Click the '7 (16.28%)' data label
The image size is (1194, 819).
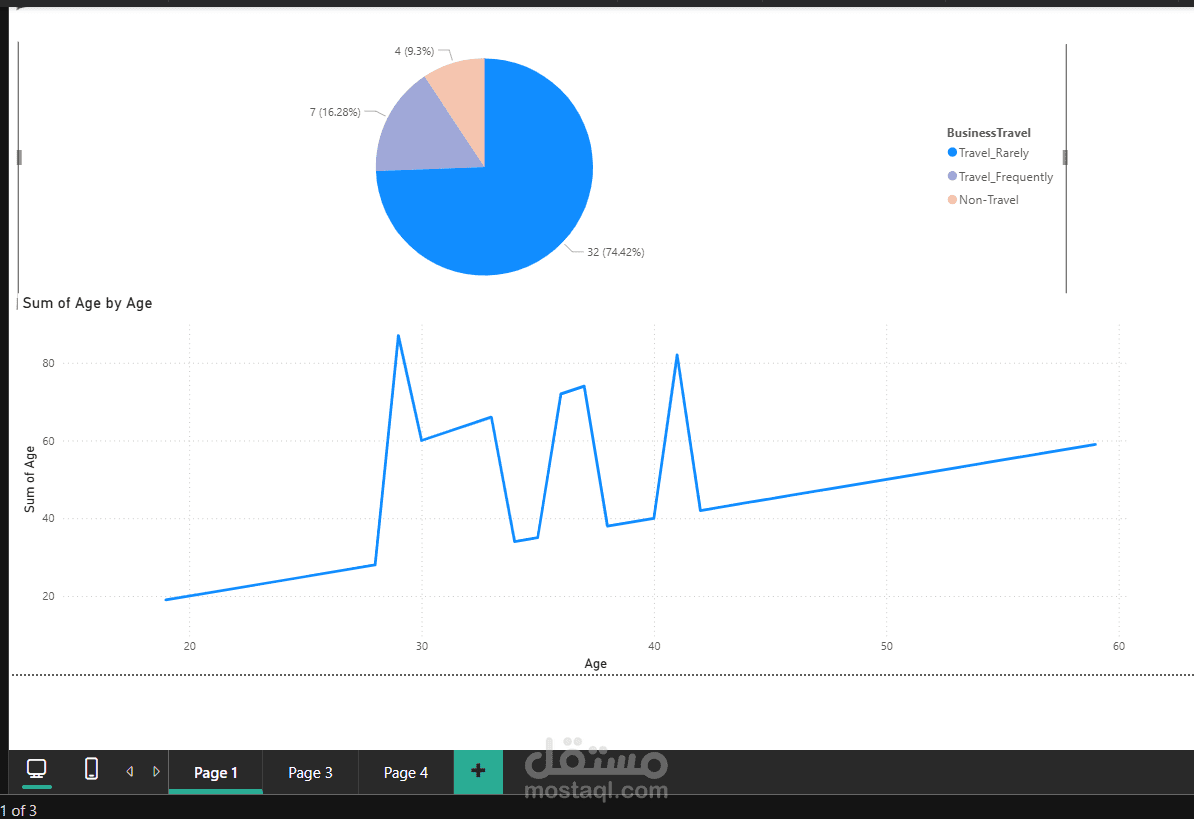tap(335, 112)
